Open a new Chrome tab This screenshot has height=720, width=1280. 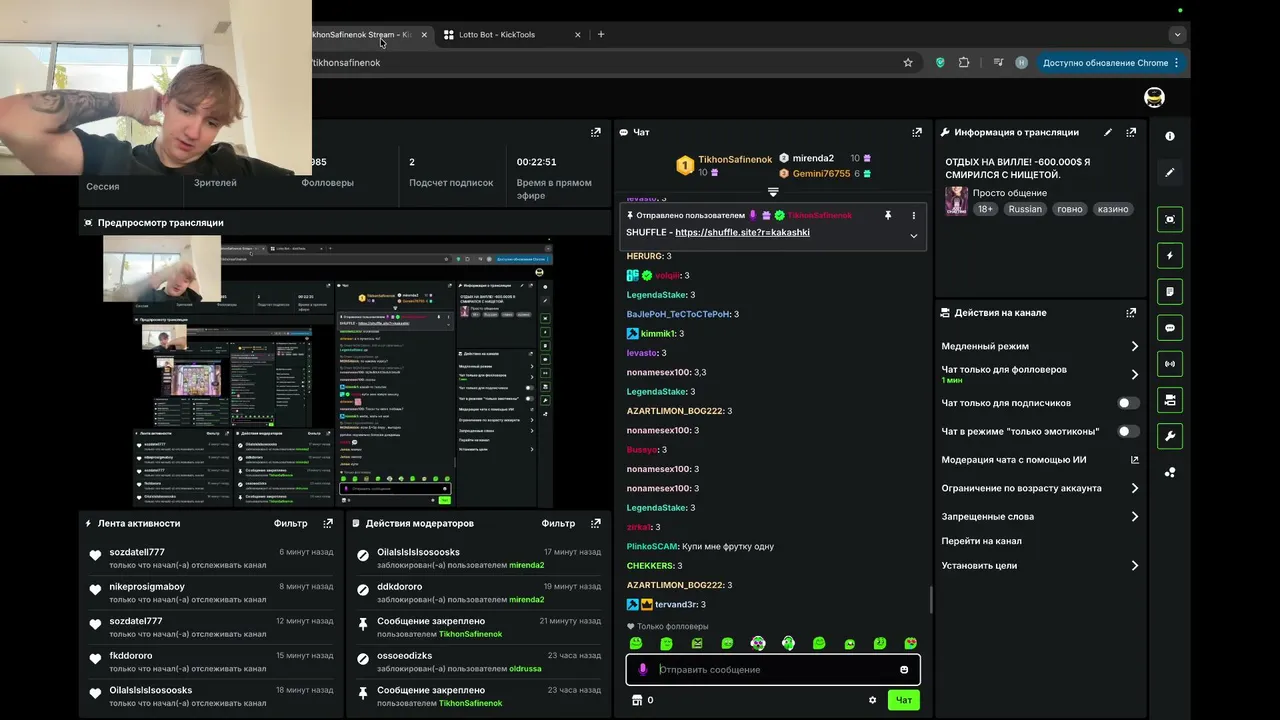click(601, 34)
